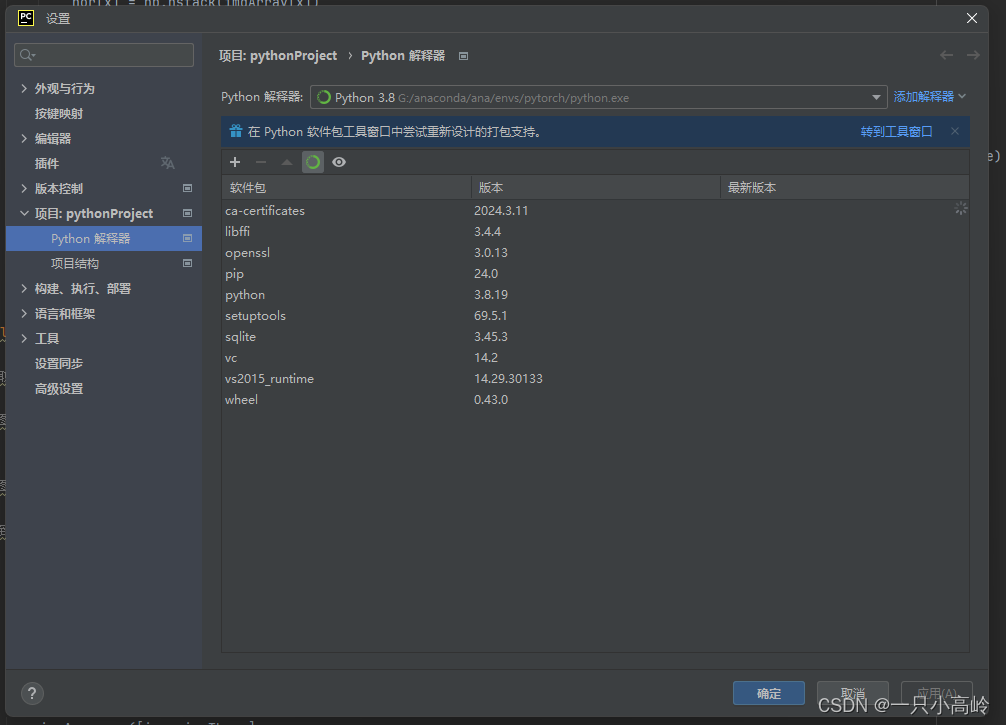
Task: Click the add package plus icon
Action: tap(235, 162)
